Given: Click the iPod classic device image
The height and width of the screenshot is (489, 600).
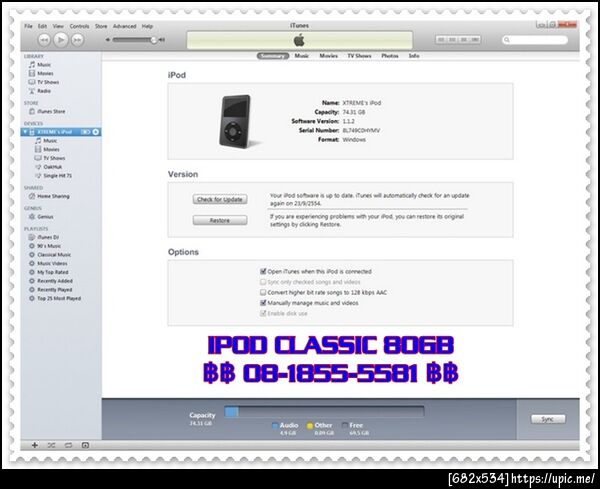Looking at the screenshot, I should coord(236,122).
